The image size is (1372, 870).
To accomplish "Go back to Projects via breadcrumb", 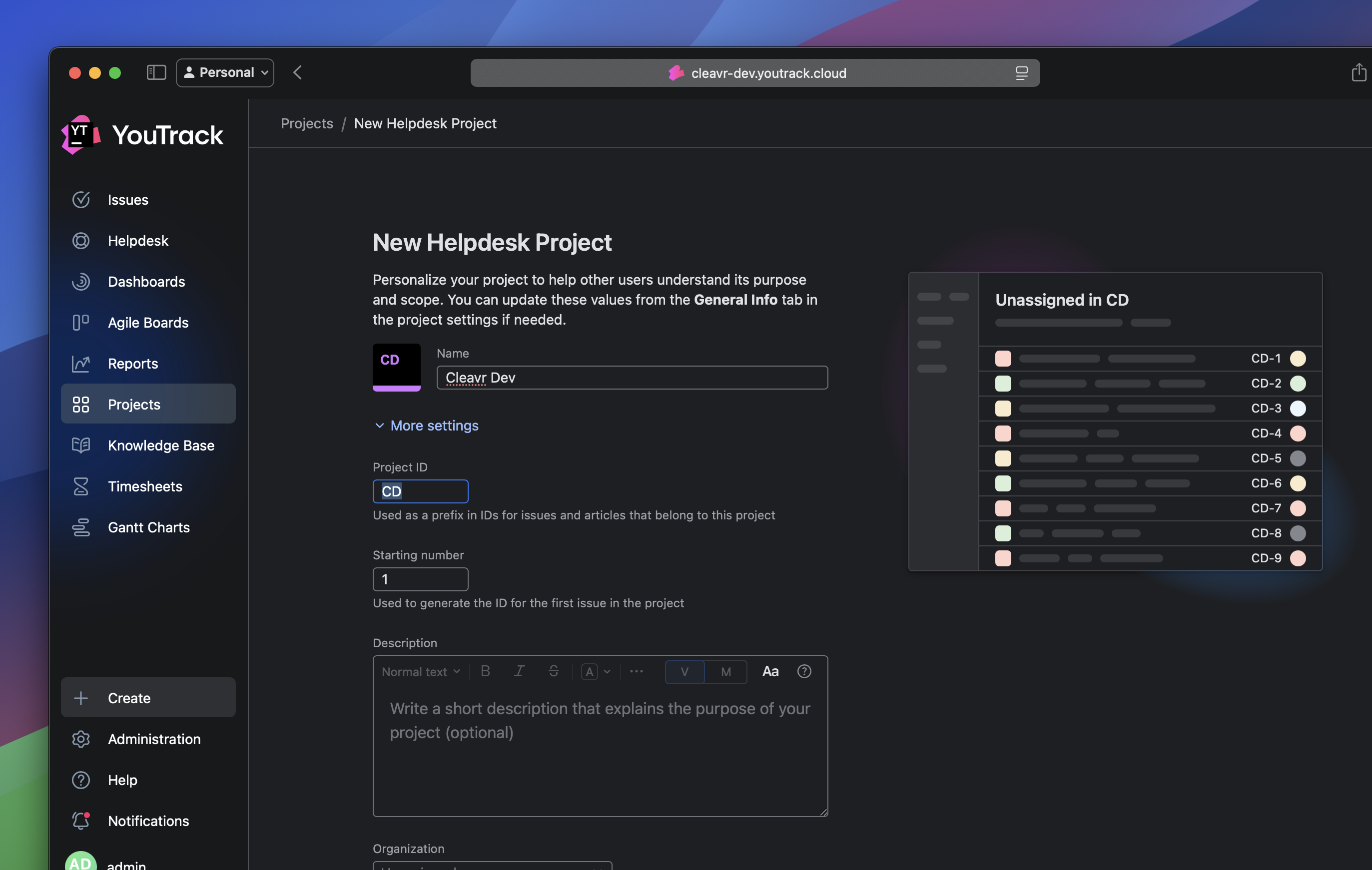I will tap(307, 123).
